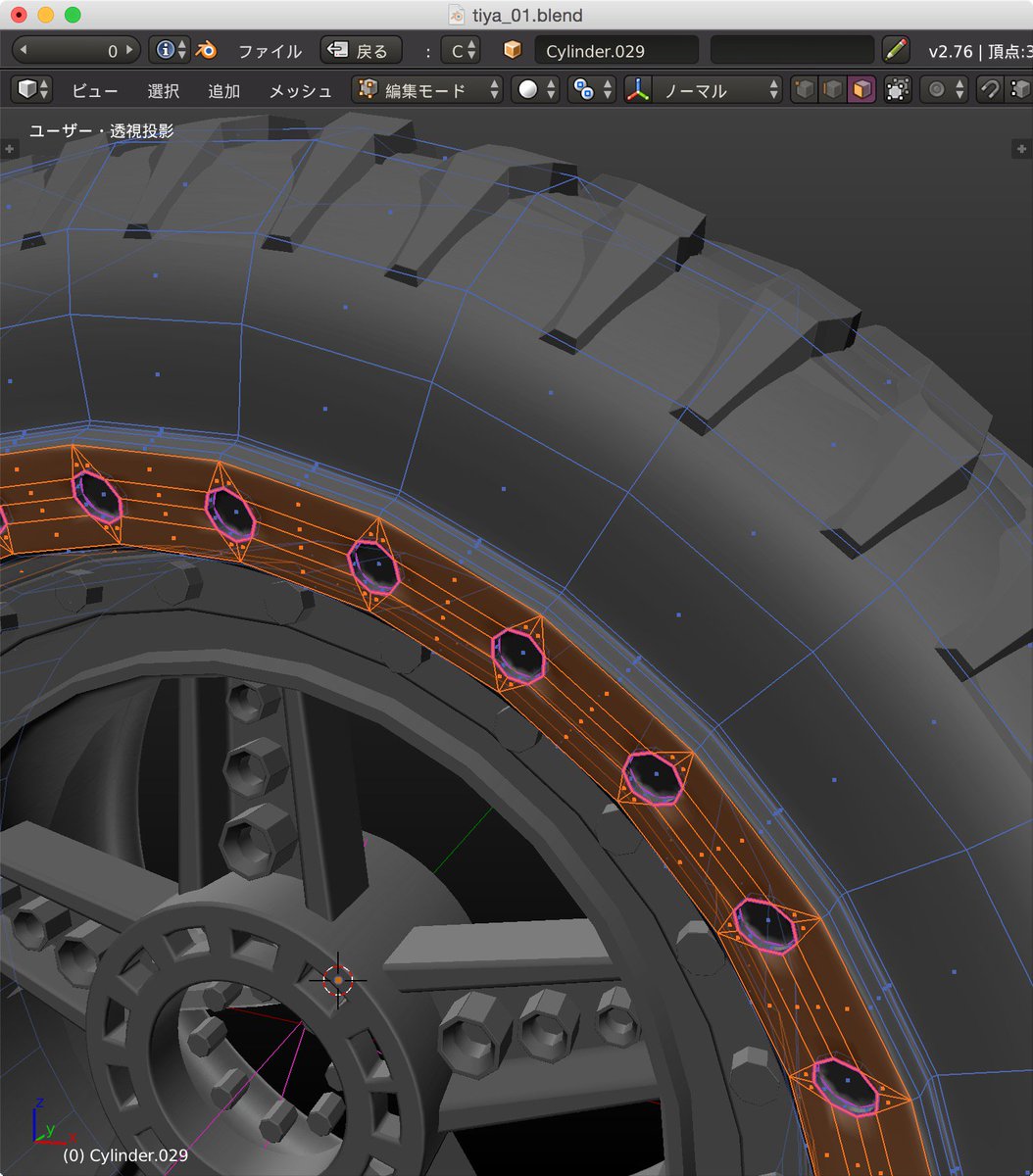Toggle face select mode

click(861, 90)
